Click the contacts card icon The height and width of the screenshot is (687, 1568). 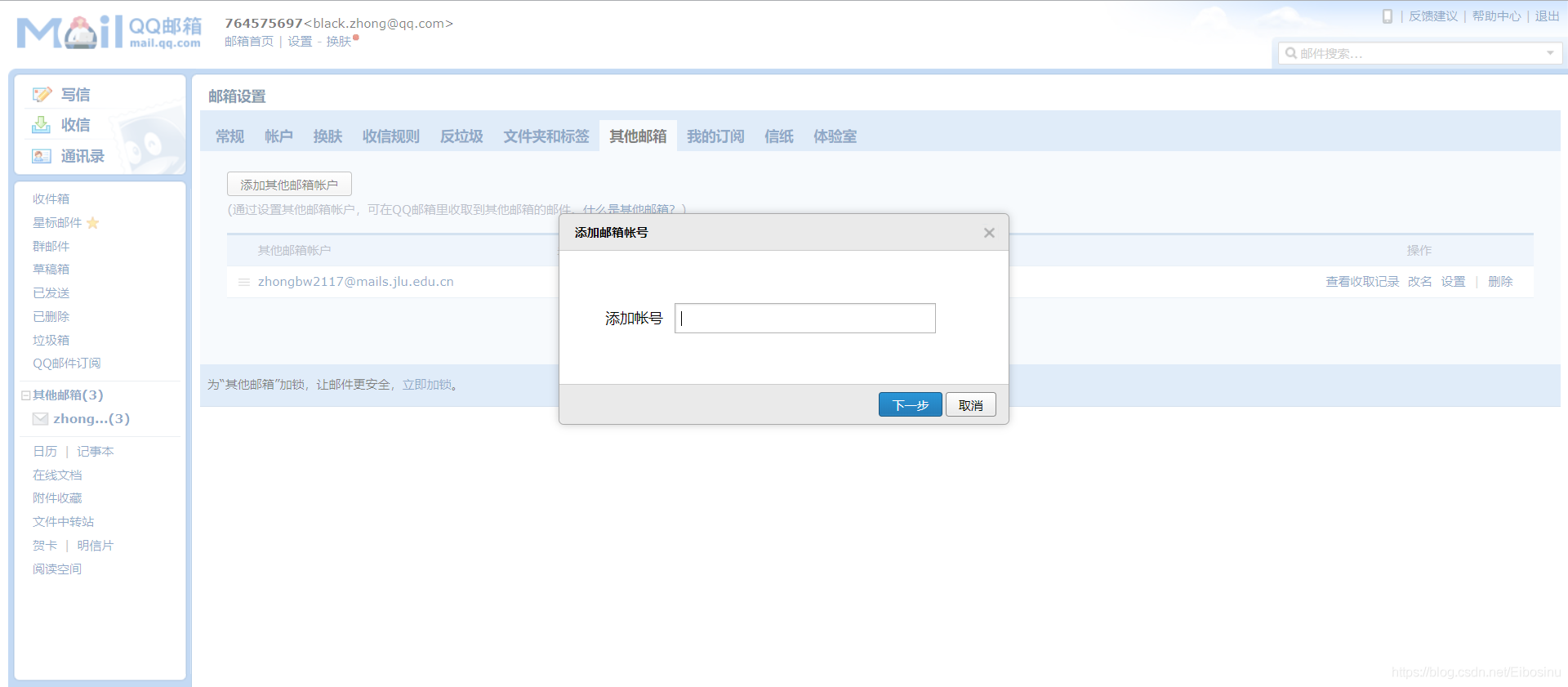pos(42,156)
